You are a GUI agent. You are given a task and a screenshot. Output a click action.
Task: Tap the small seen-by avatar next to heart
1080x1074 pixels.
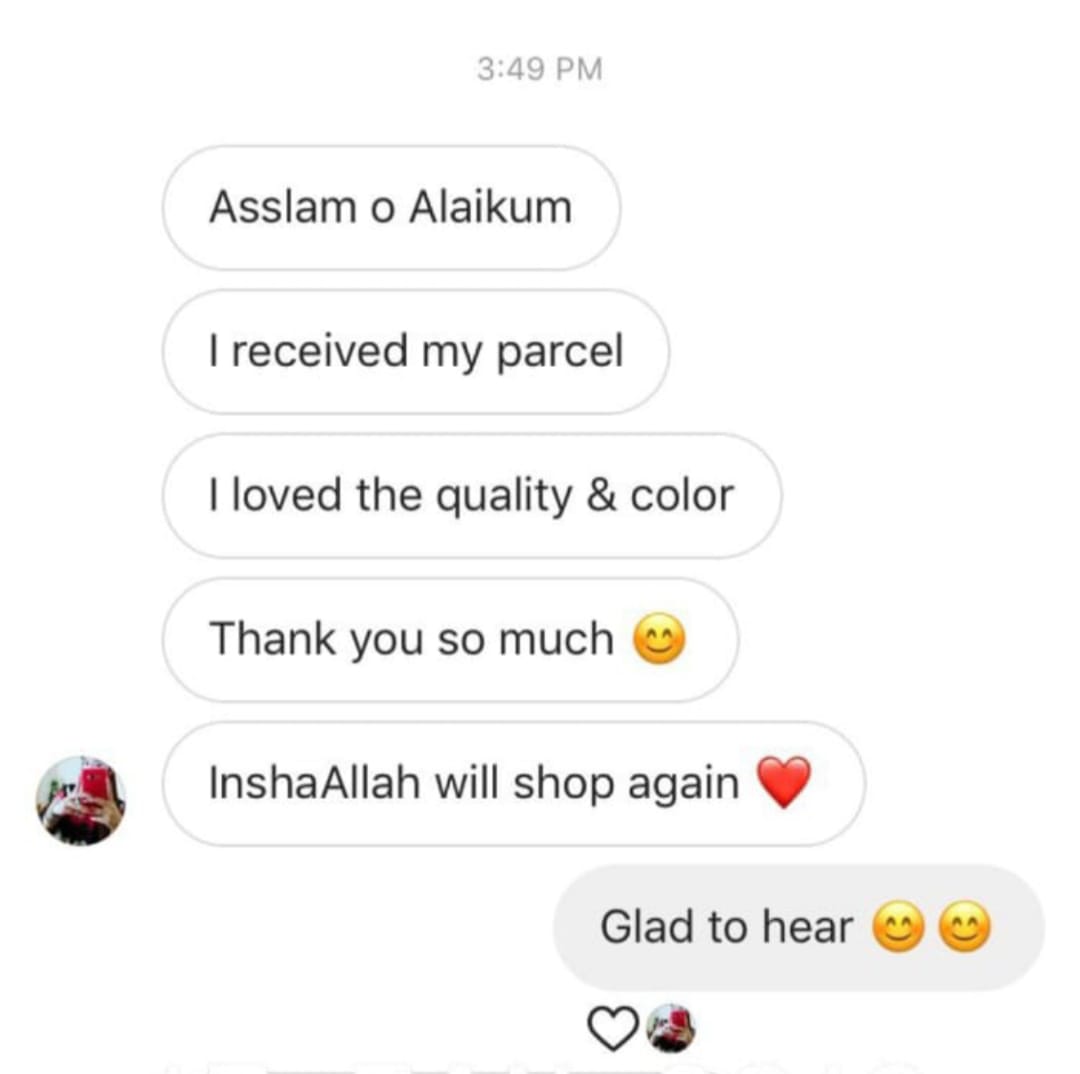(x=671, y=1029)
